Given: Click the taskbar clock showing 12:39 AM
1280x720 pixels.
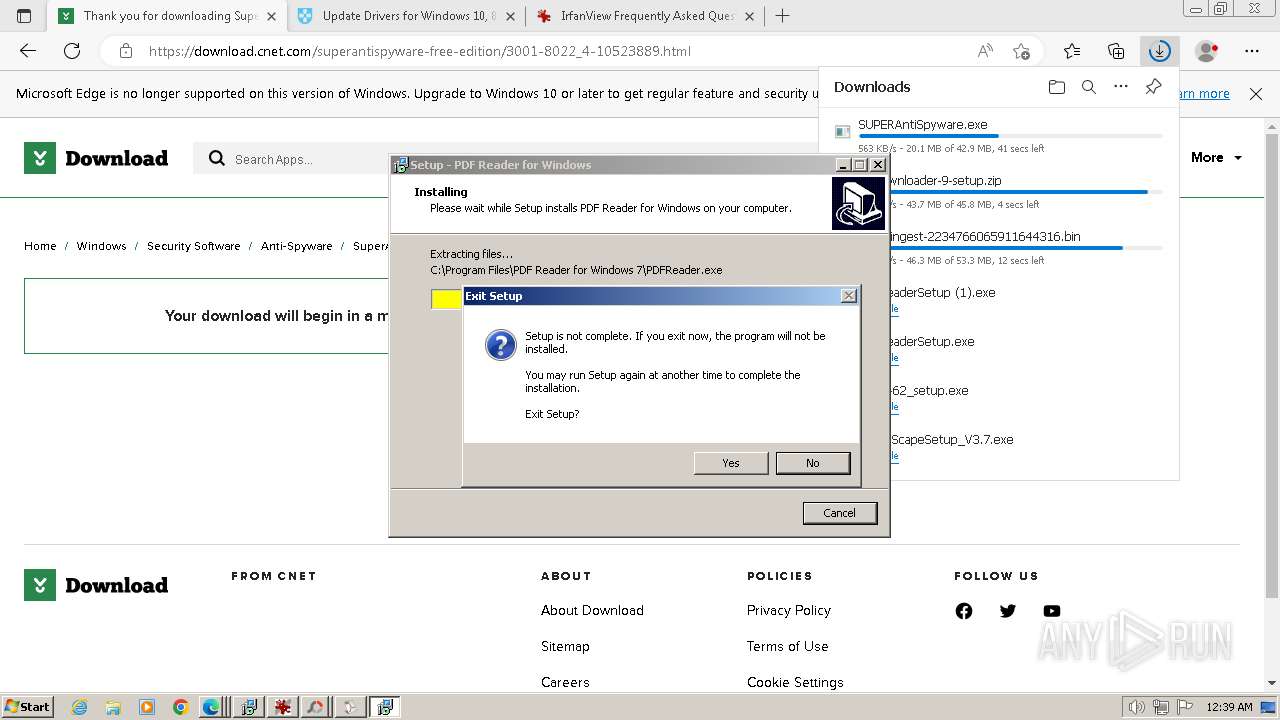Looking at the screenshot, I should [x=1229, y=707].
